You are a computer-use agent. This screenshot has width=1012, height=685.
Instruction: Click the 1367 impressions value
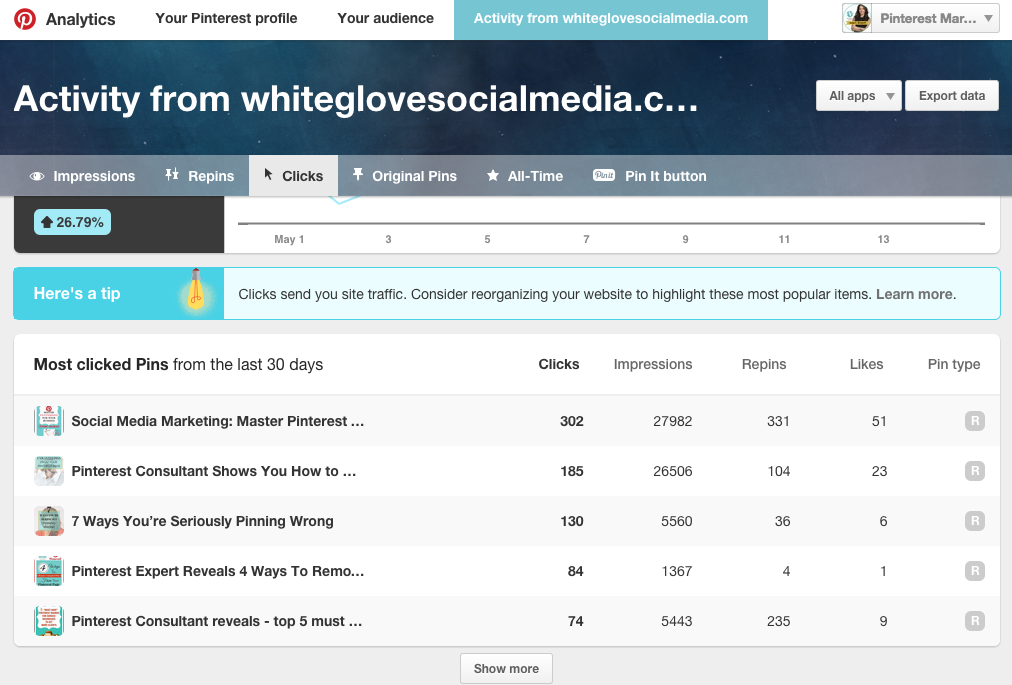(676, 571)
